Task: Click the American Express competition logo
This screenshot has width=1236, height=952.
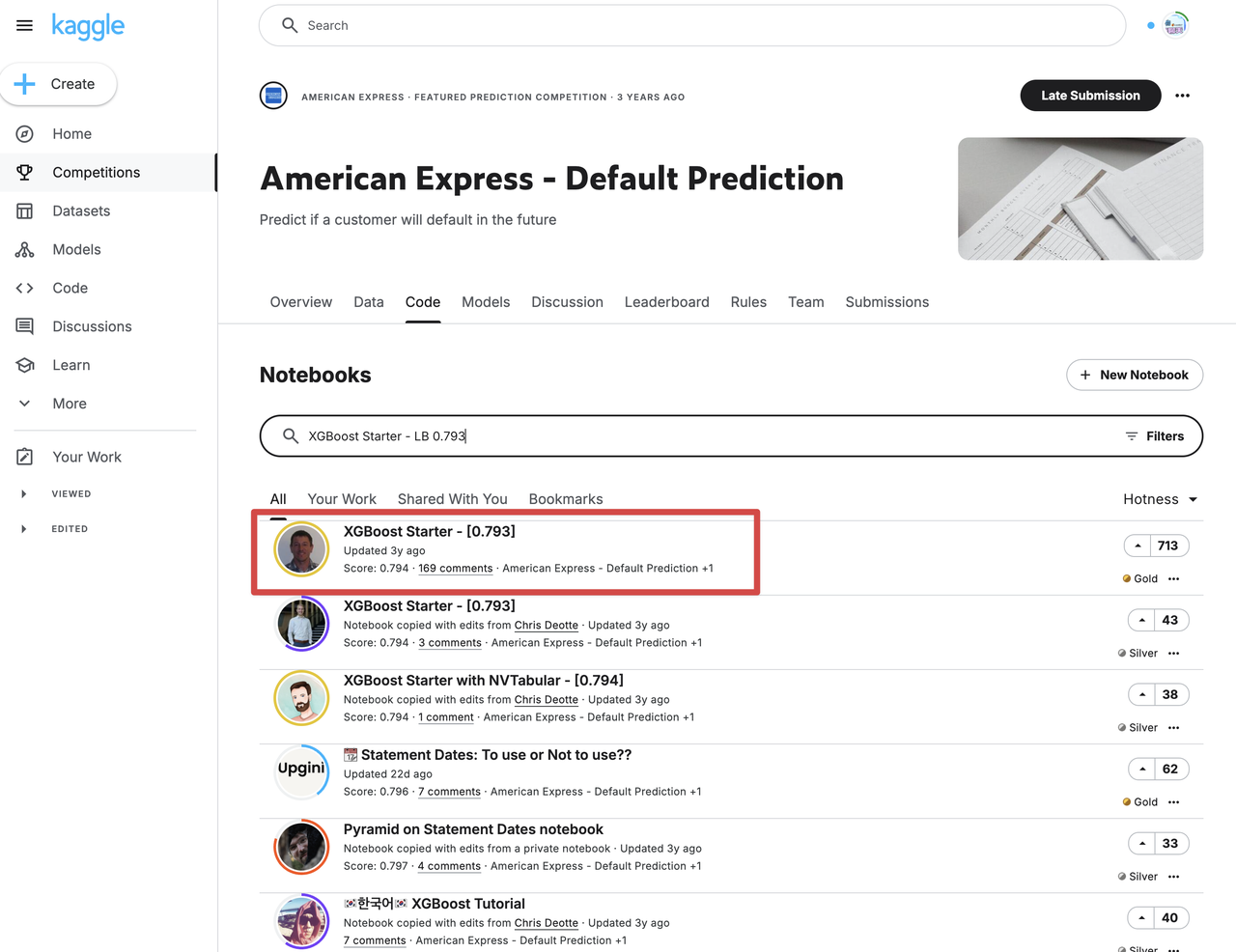Action: (x=273, y=96)
